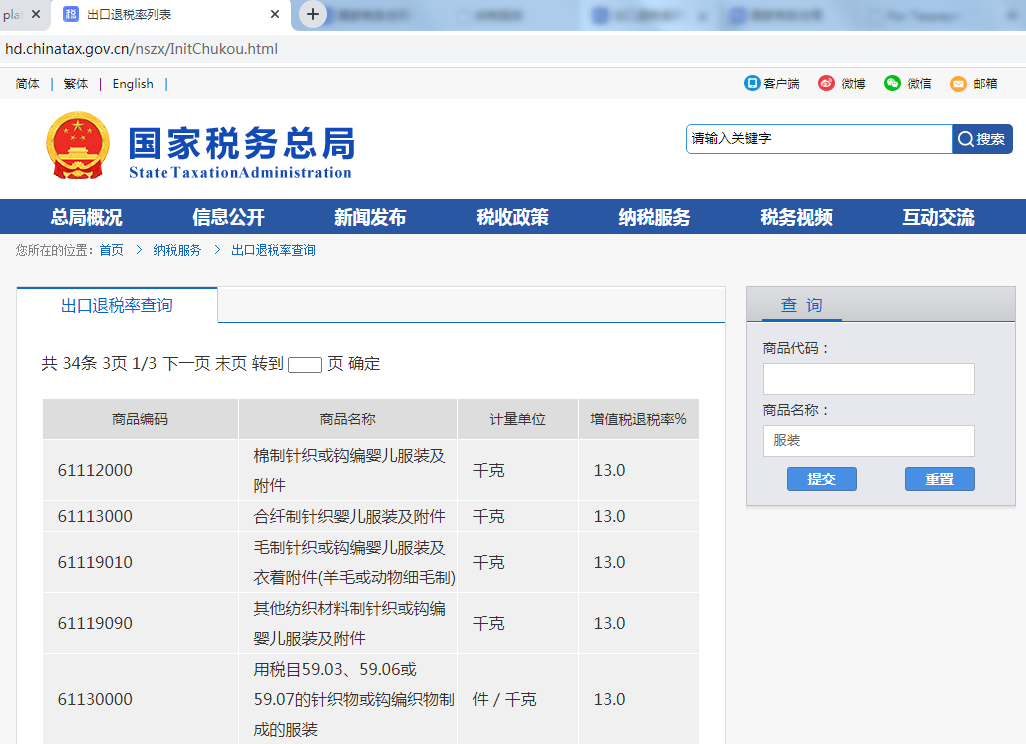Viewport: 1026px width, 744px height.
Task: Click the 微信 WeChat icon
Action: (893, 83)
